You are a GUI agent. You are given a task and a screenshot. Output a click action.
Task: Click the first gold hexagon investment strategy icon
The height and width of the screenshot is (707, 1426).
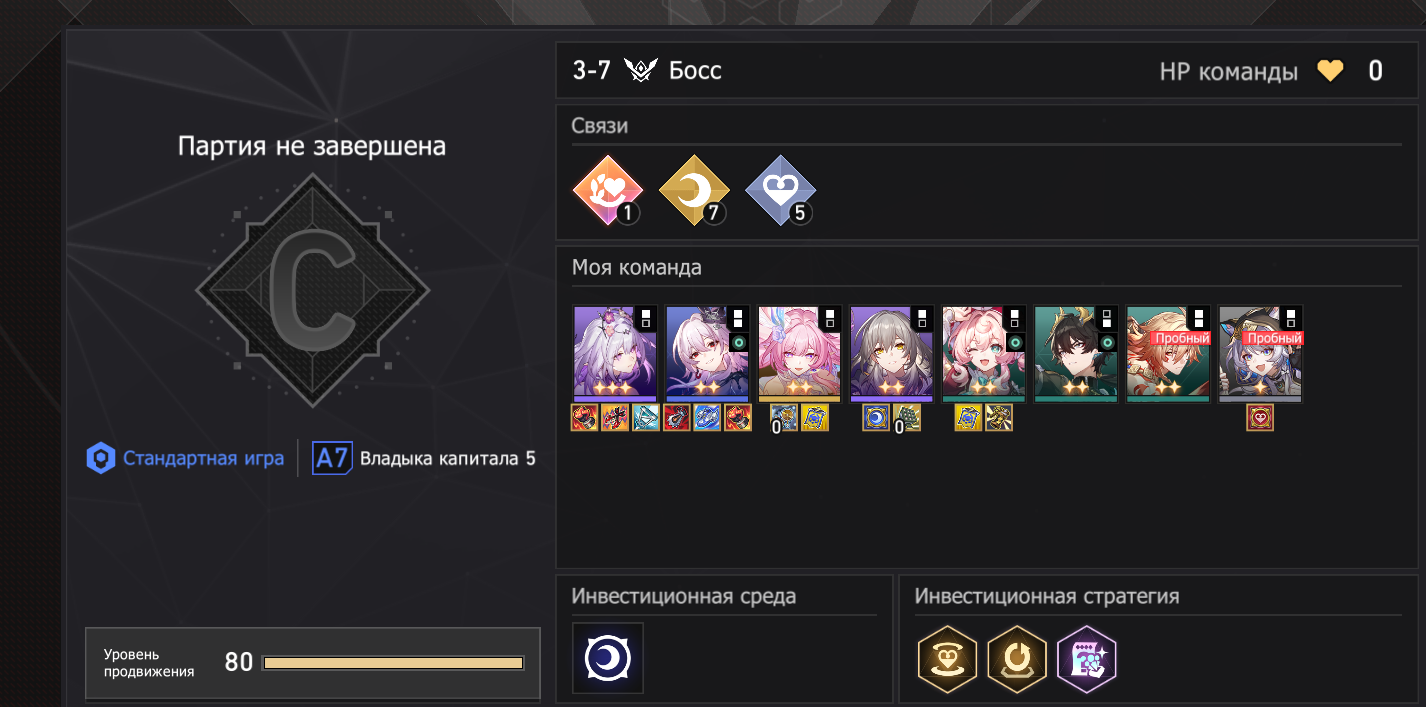947,658
